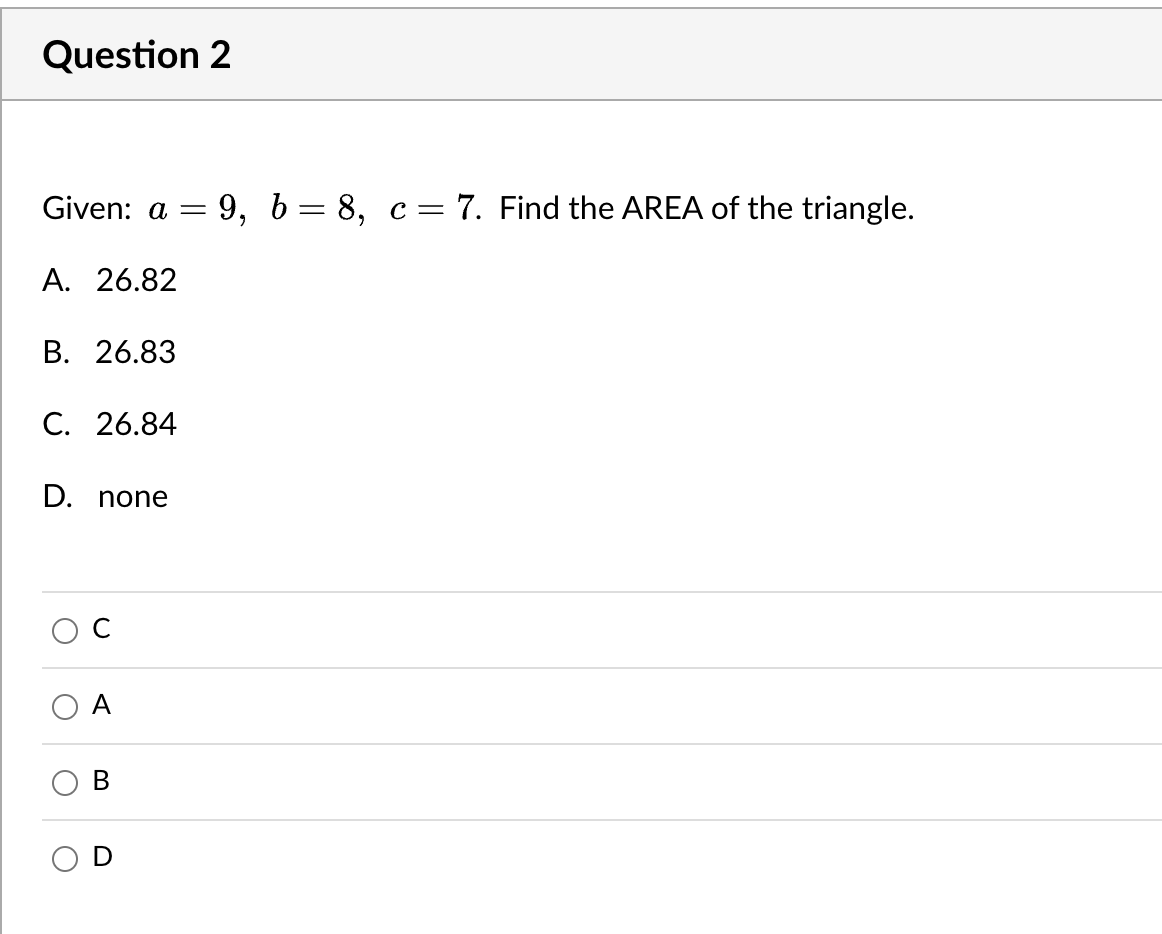Select the radio button labeled C
This screenshot has height=934, width=1162.
(x=64, y=630)
